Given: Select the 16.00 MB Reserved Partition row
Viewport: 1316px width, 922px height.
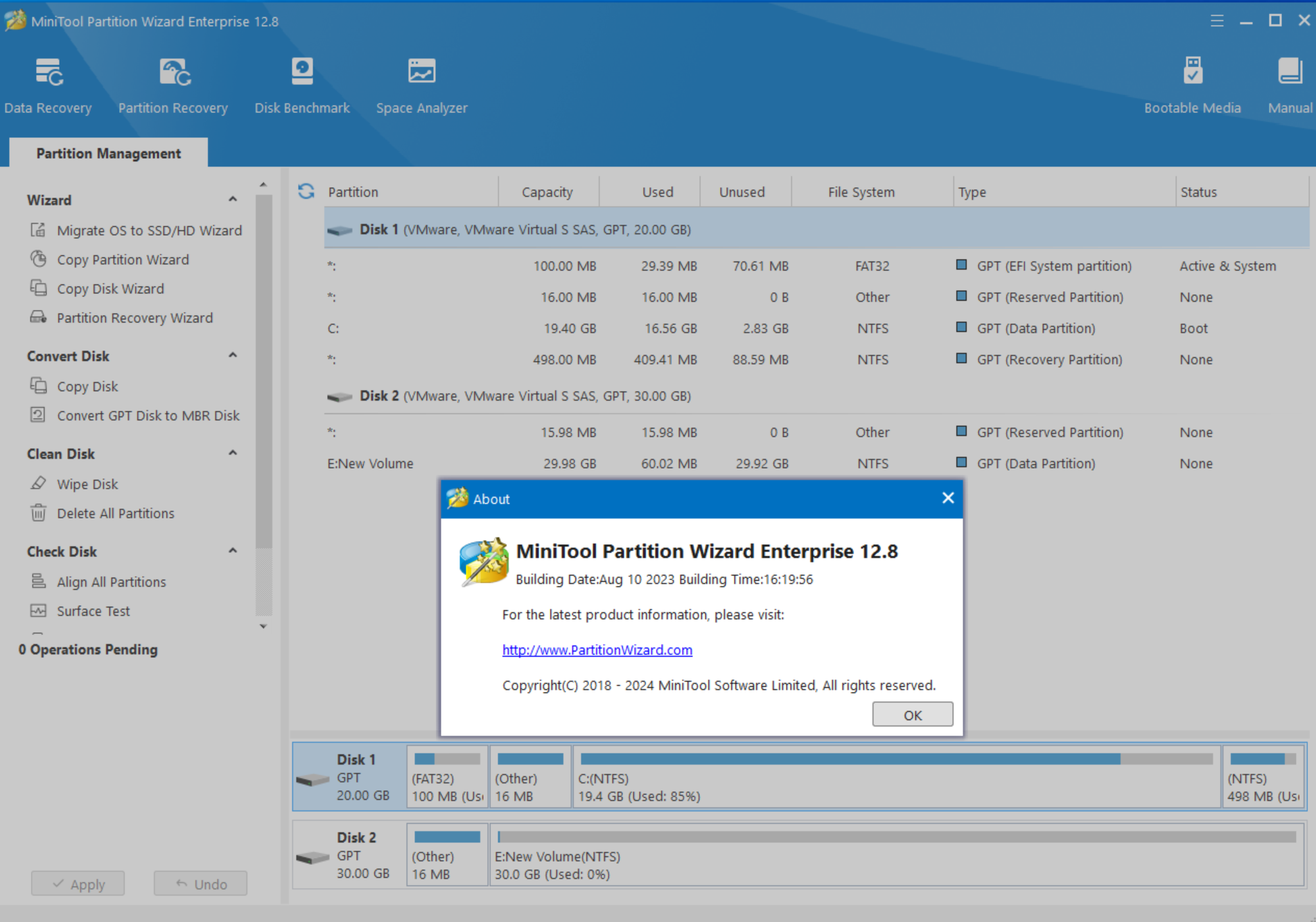Looking at the screenshot, I should [816, 297].
